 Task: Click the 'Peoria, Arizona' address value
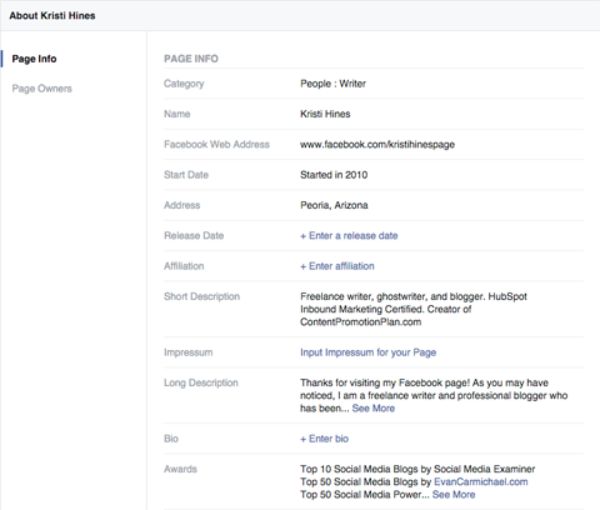pyautogui.click(x=334, y=206)
